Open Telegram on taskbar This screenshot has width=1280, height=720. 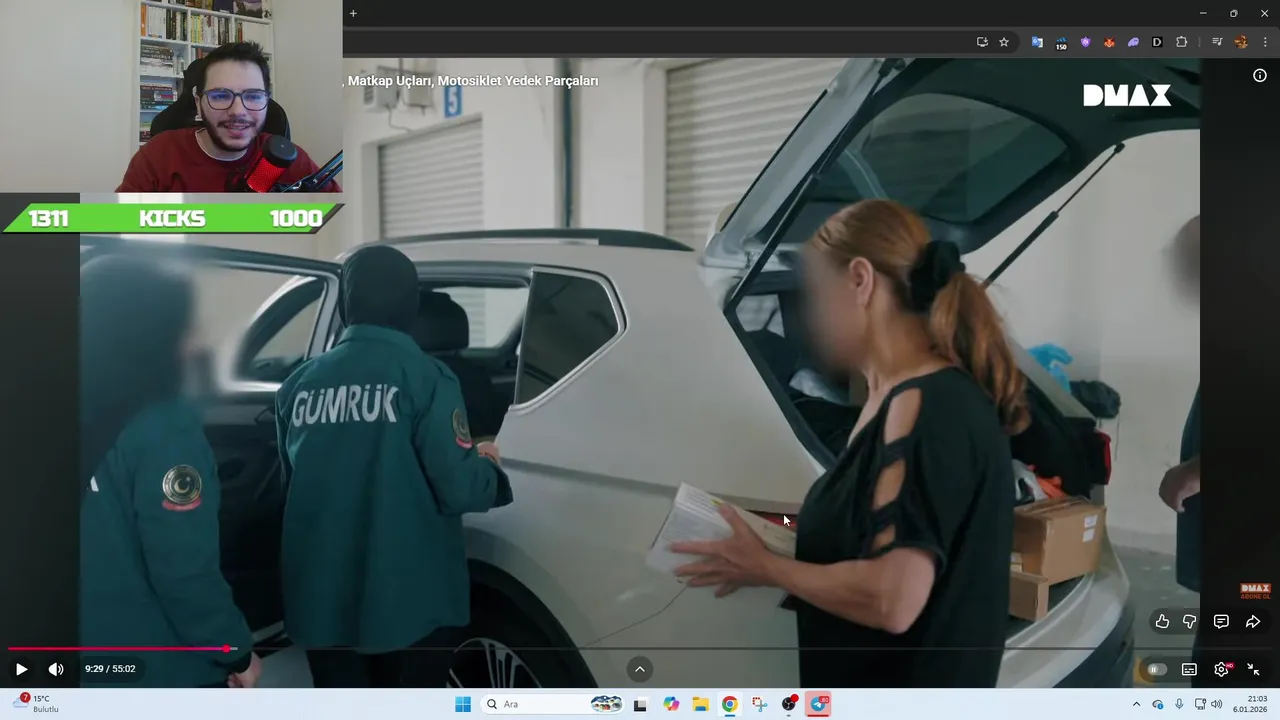click(x=819, y=704)
